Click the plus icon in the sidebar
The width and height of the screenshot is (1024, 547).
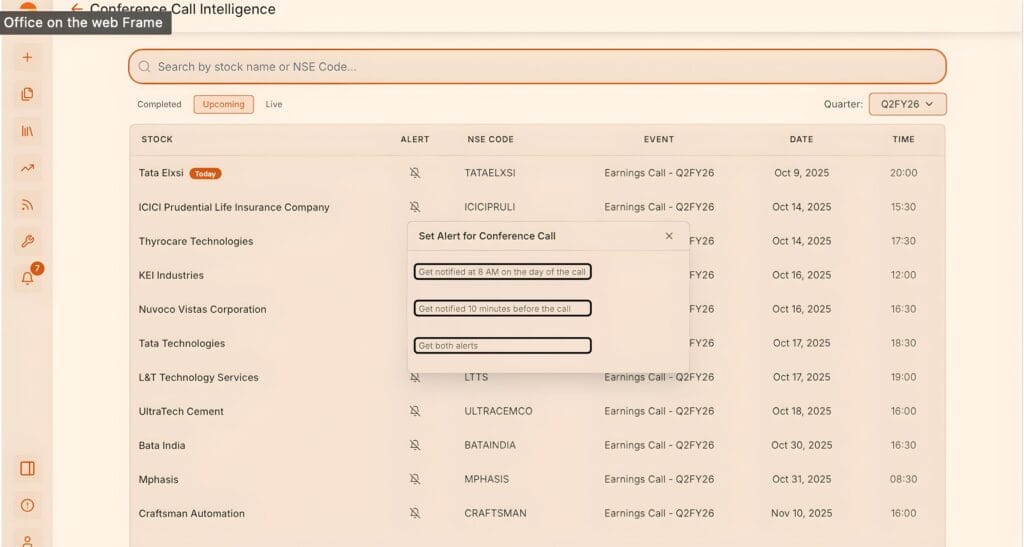(x=27, y=57)
